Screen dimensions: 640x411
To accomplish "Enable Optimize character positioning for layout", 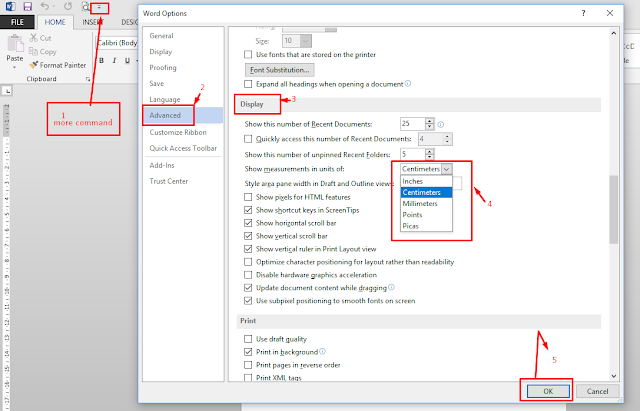I will point(248,262).
